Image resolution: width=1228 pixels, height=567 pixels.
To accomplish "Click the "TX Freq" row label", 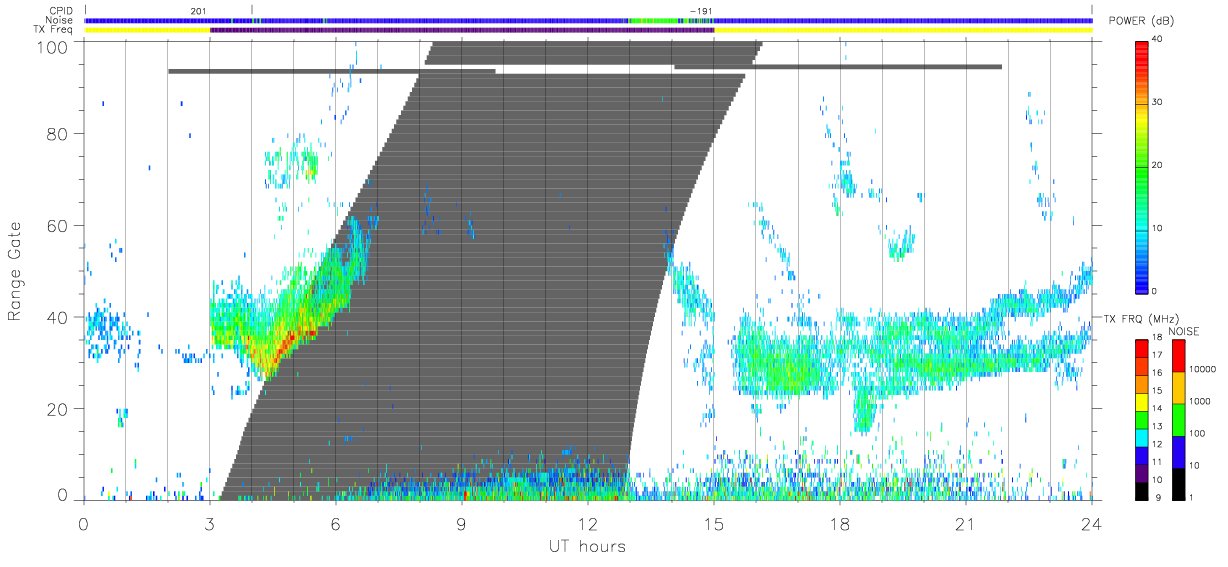I will (54, 30).
